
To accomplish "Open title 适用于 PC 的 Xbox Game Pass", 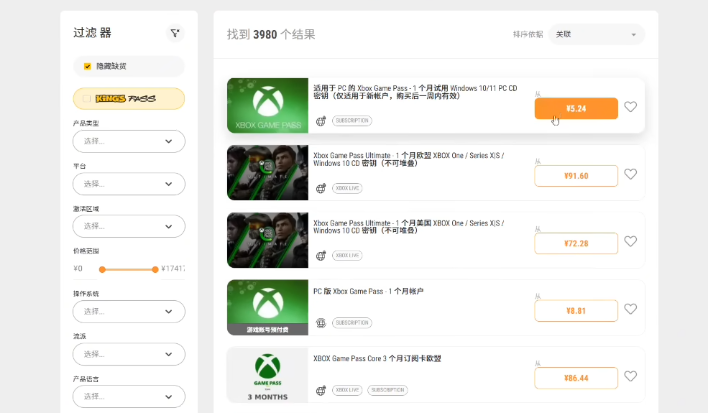I will tap(415, 92).
